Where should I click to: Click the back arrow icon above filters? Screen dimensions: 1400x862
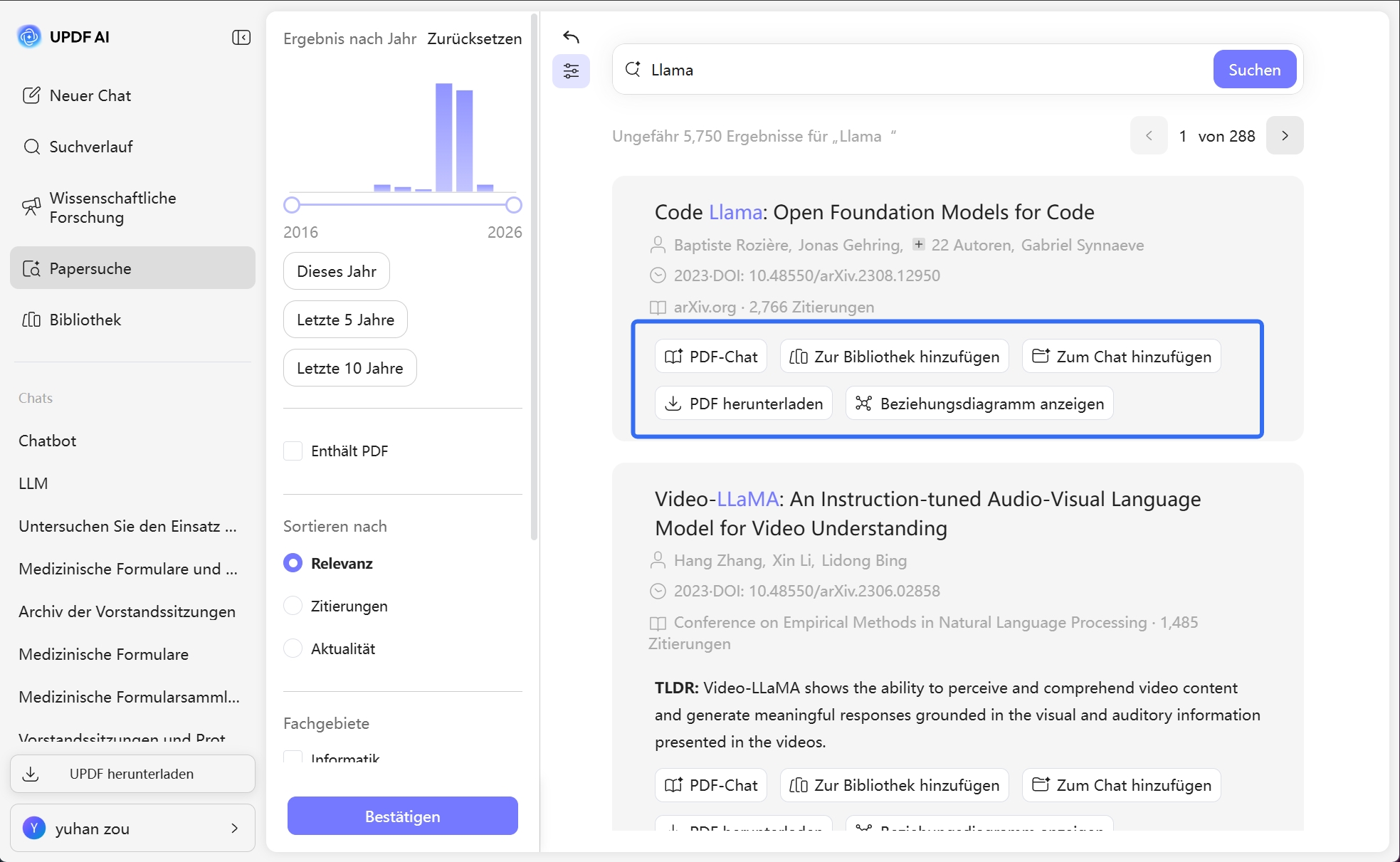571,37
